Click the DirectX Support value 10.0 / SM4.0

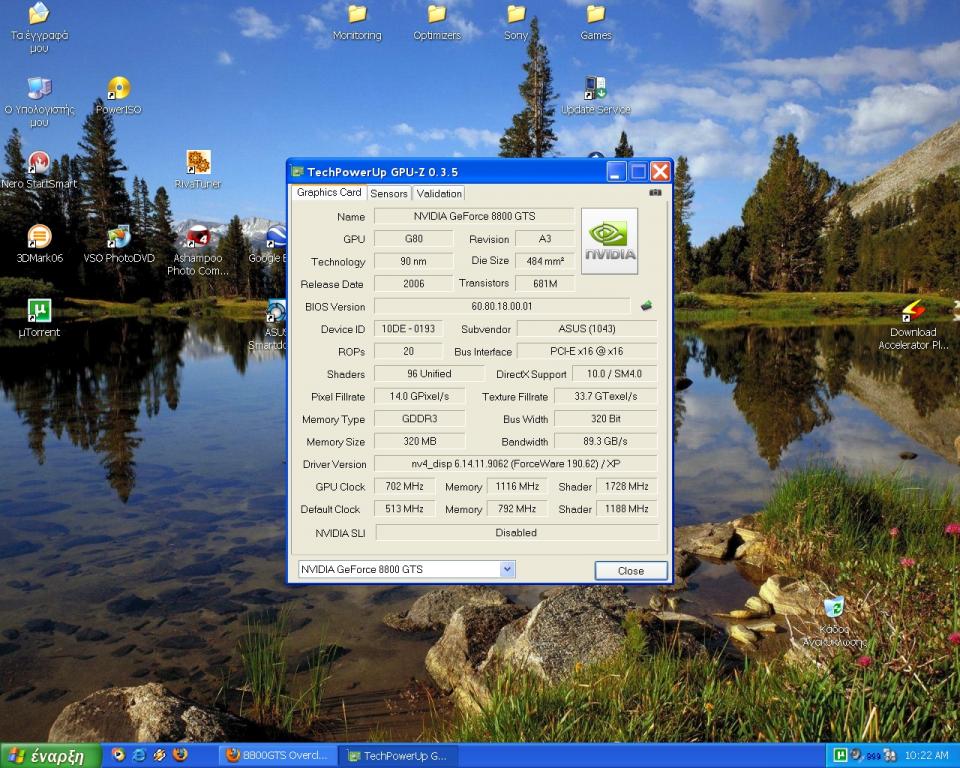click(x=614, y=374)
